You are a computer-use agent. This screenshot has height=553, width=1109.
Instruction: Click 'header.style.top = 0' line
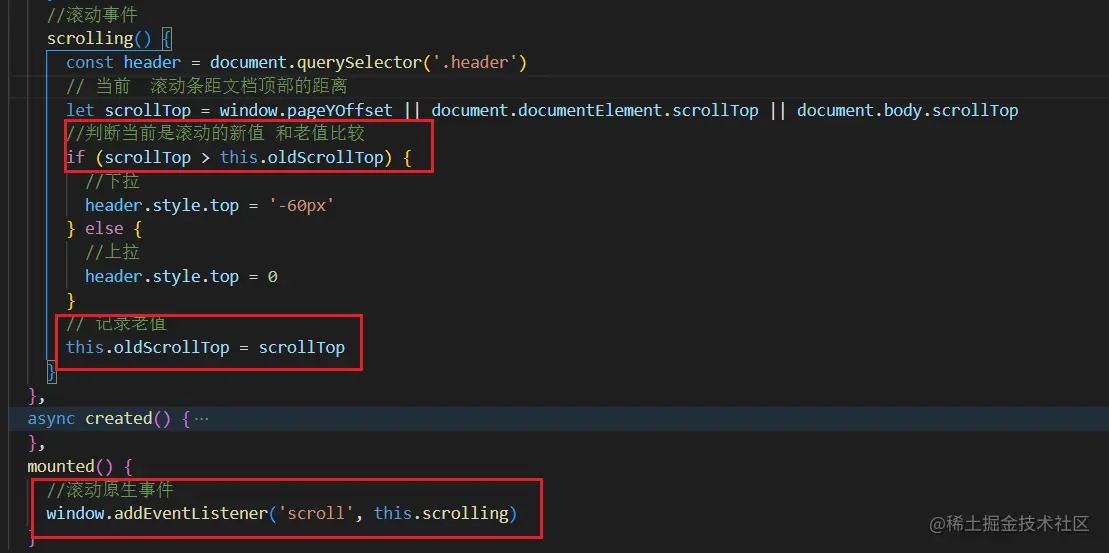coord(181,276)
